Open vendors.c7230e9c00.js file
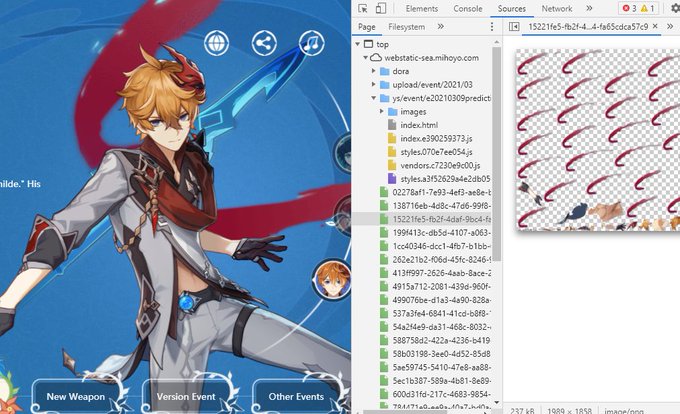 click(440, 166)
